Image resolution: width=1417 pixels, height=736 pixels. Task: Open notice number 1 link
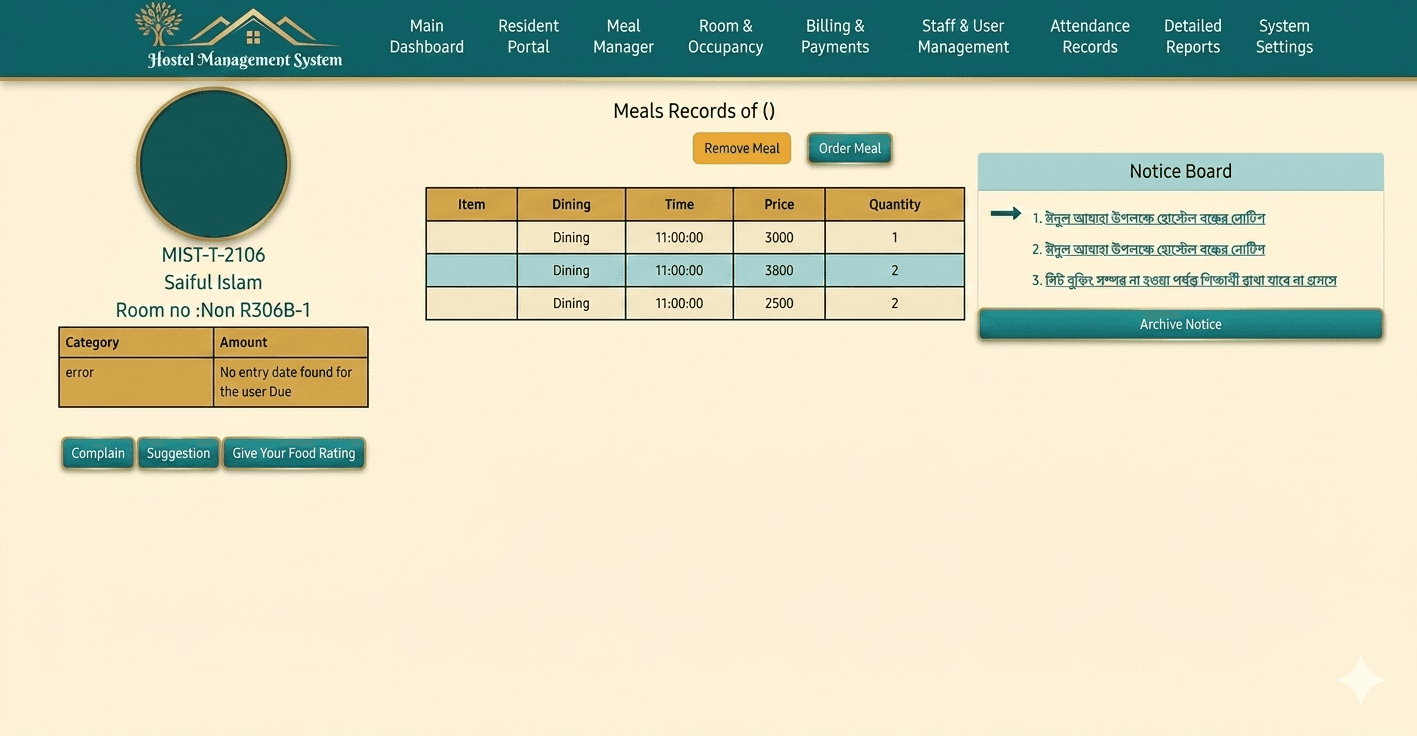1155,218
